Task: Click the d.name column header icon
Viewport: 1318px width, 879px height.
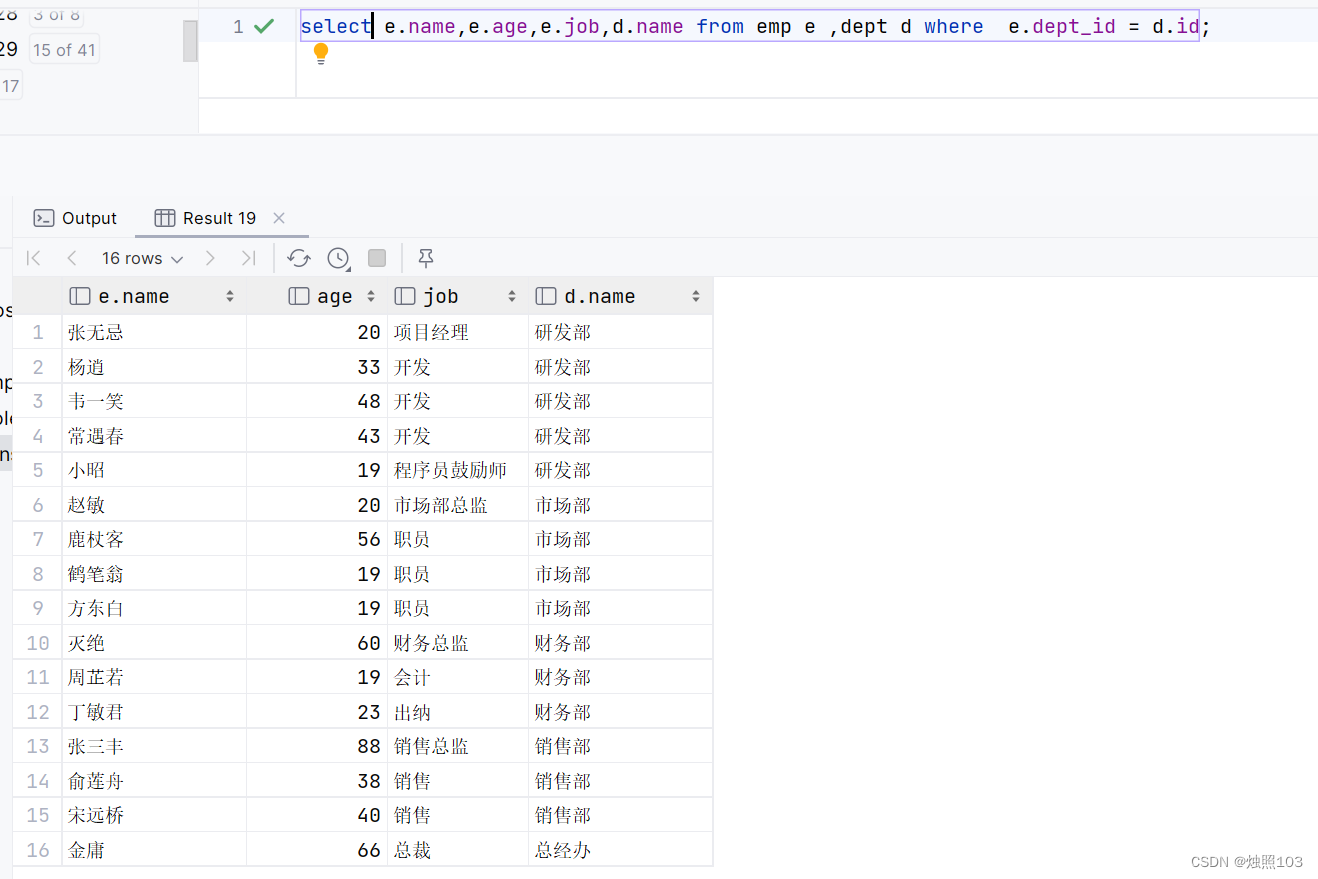Action: click(546, 296)
